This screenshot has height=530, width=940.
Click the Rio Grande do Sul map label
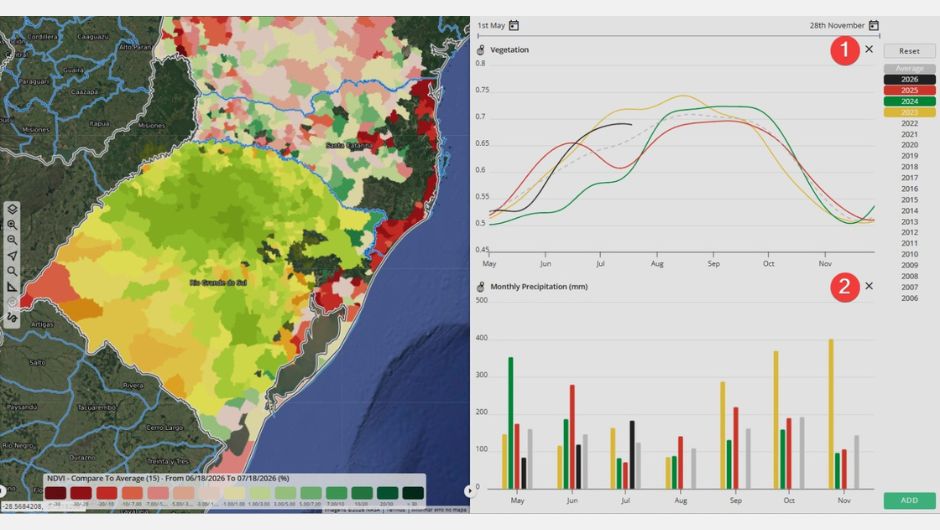tap(218, 282)
